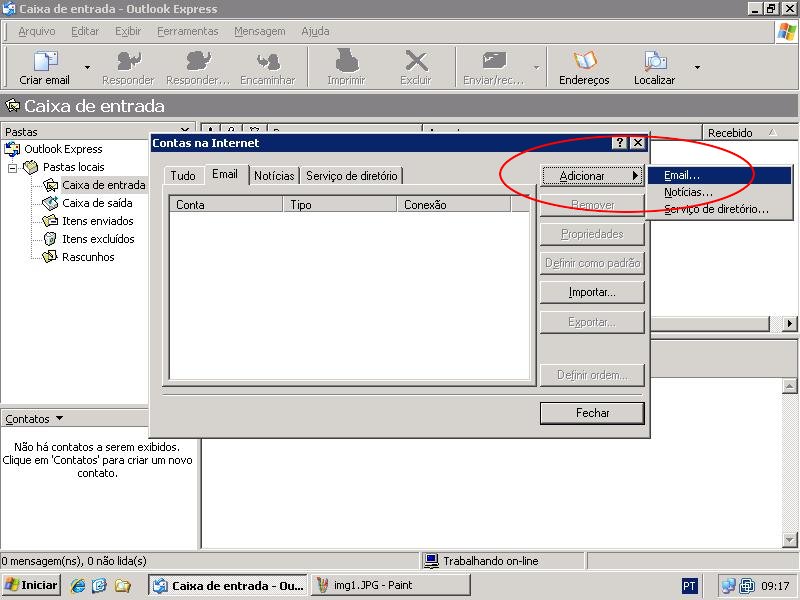
Task: Click the Excluir X icon
Action: pos(416,61)
